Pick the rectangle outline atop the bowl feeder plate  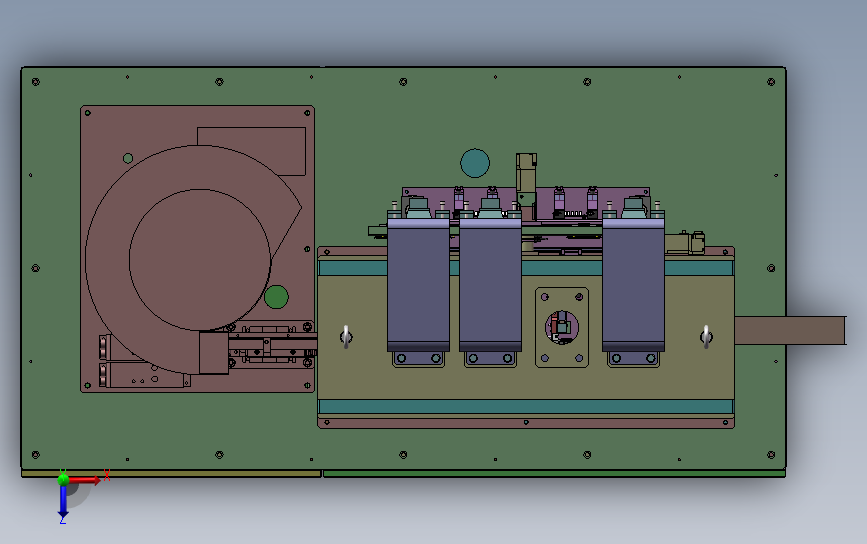(252, 151)
